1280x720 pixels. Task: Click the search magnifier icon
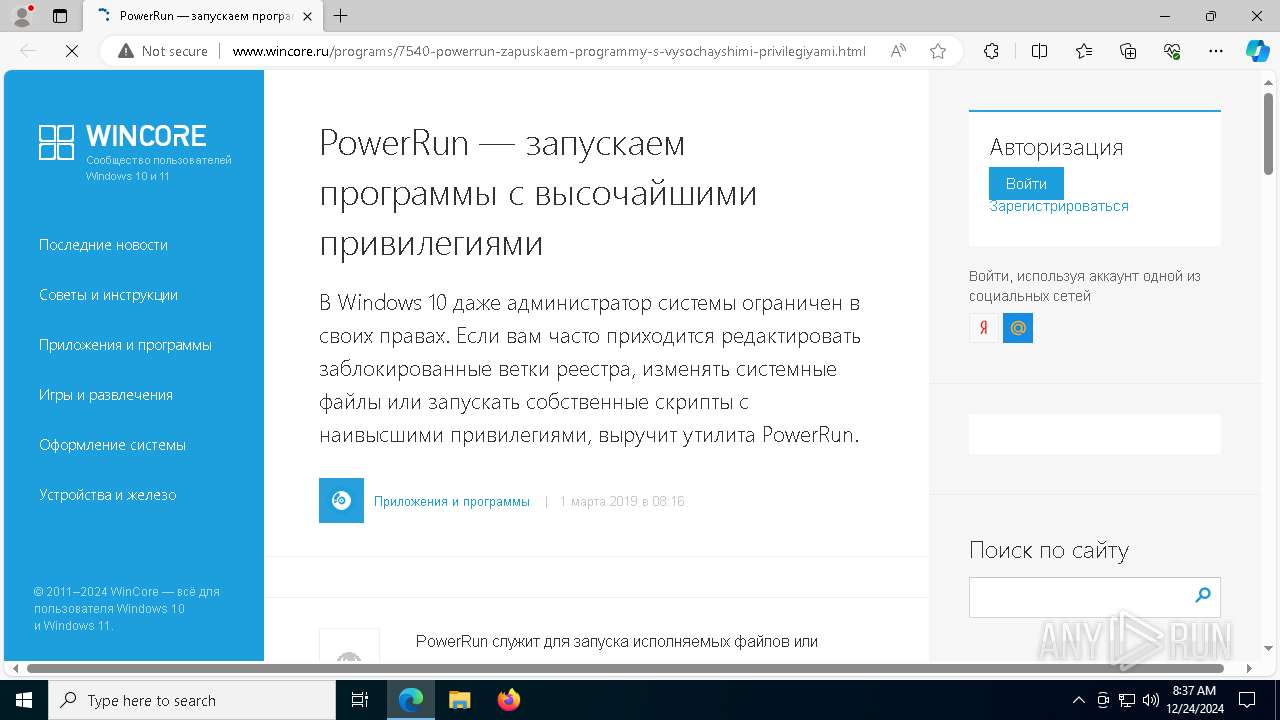(1203, 596)
